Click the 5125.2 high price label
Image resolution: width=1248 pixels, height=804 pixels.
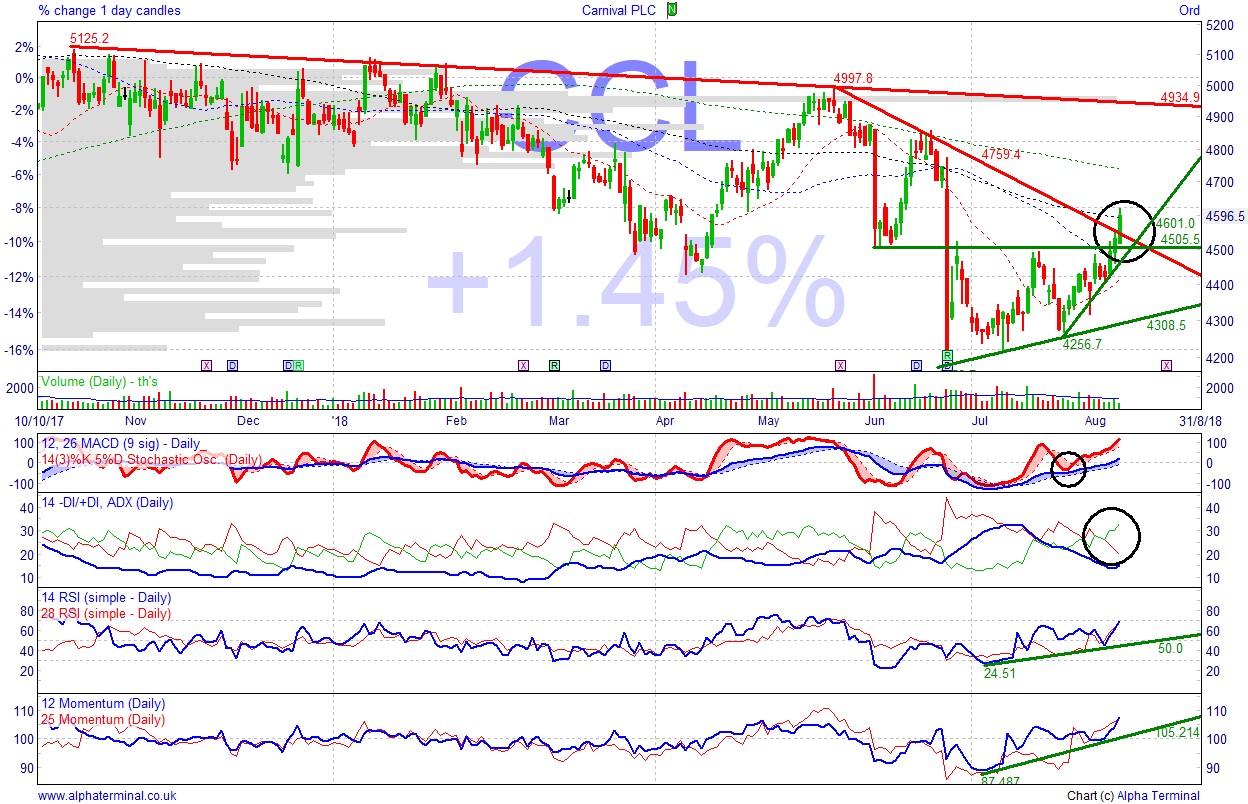point(89,39)
